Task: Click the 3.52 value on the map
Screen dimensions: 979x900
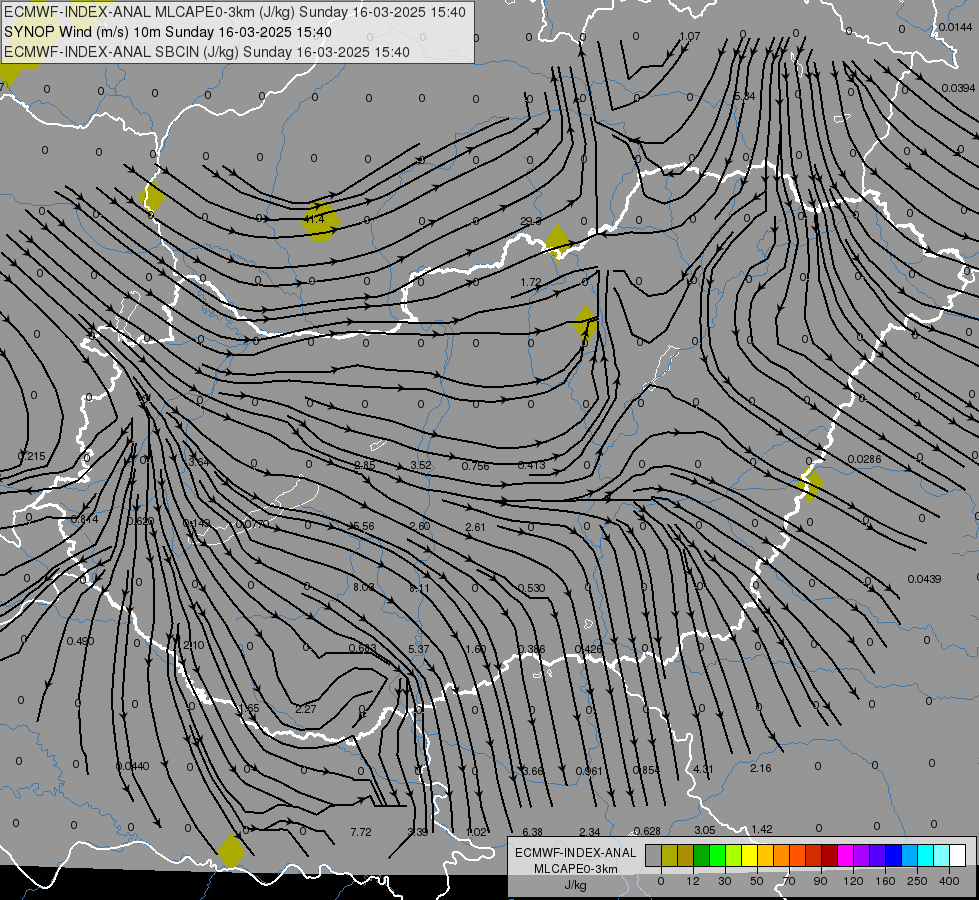Action: pos(421,465)
